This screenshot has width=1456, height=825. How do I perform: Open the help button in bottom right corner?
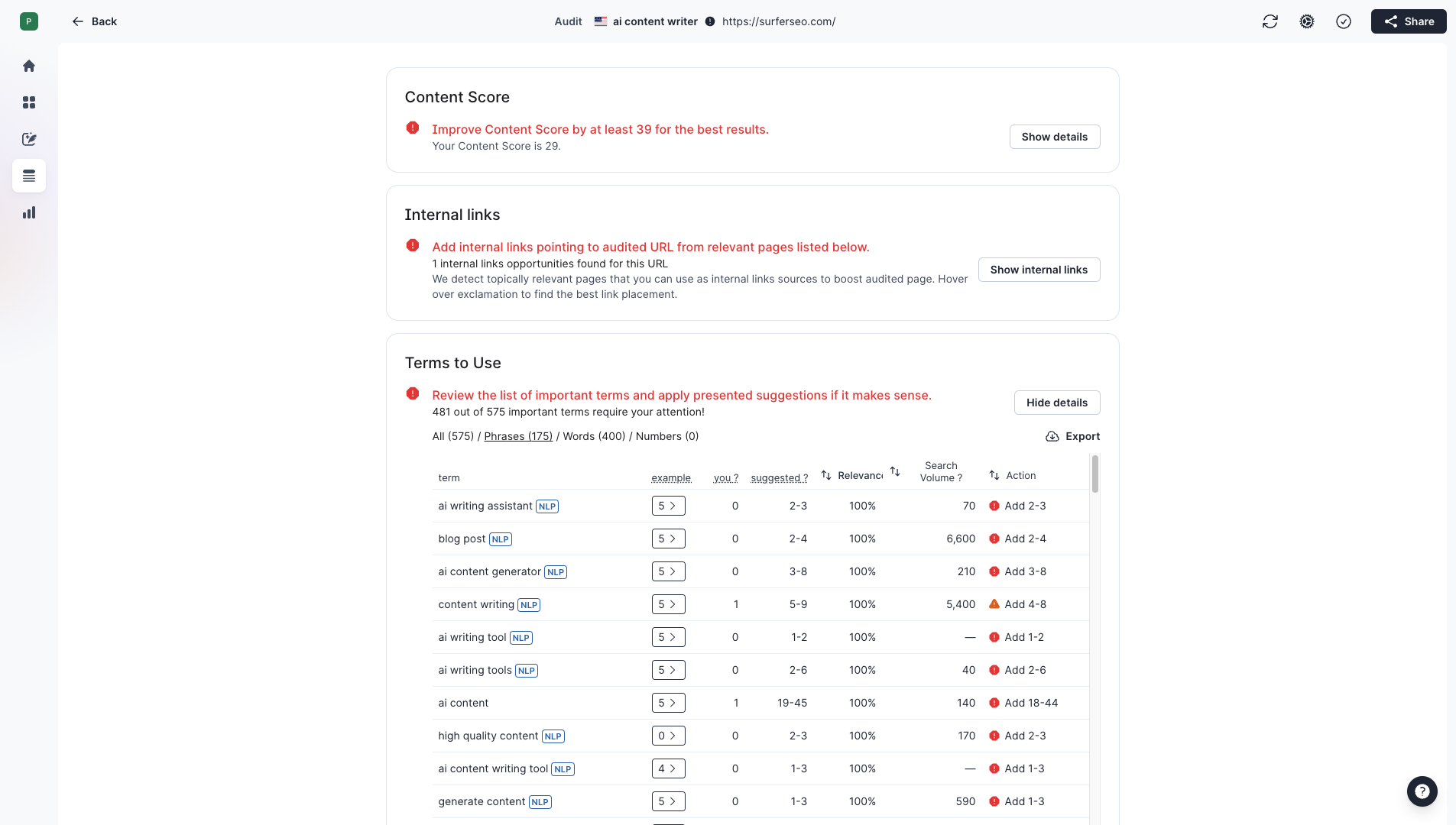[x=1422, y=791]
